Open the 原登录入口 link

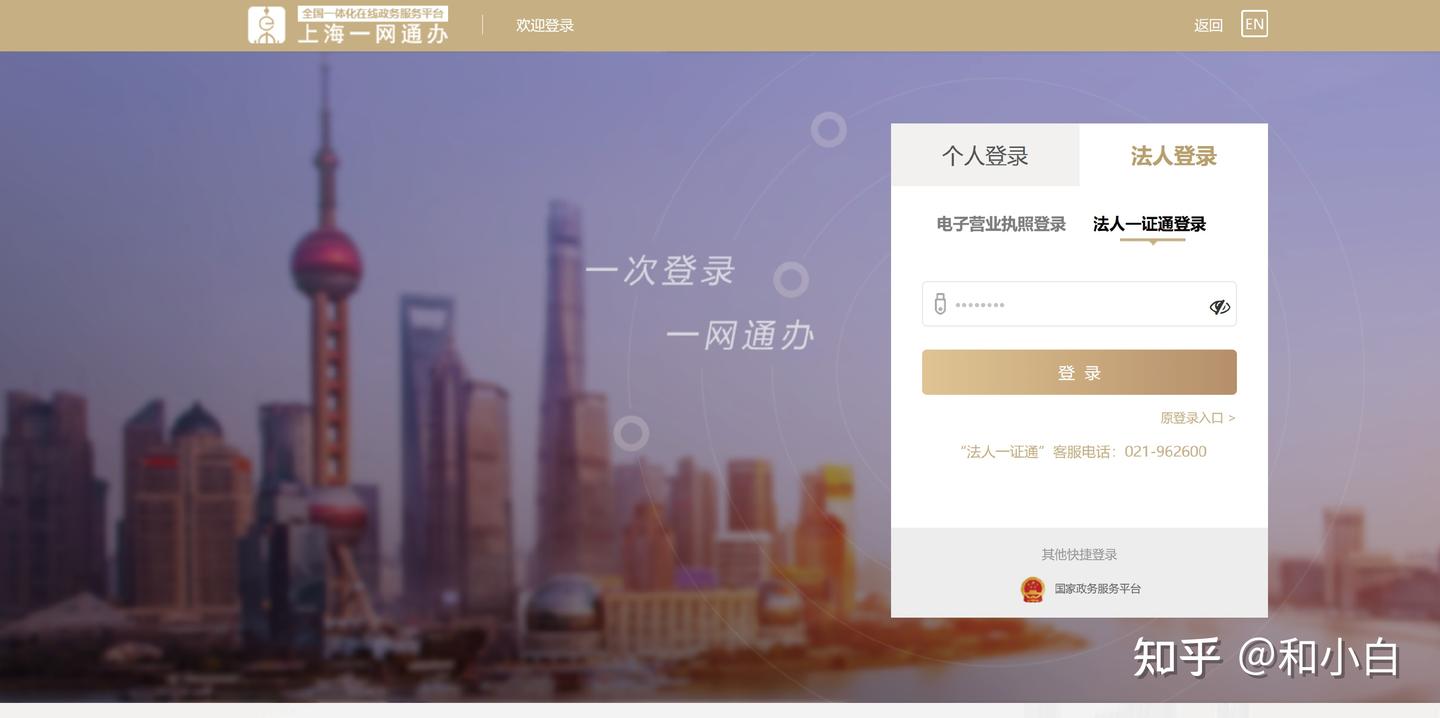1197,418
